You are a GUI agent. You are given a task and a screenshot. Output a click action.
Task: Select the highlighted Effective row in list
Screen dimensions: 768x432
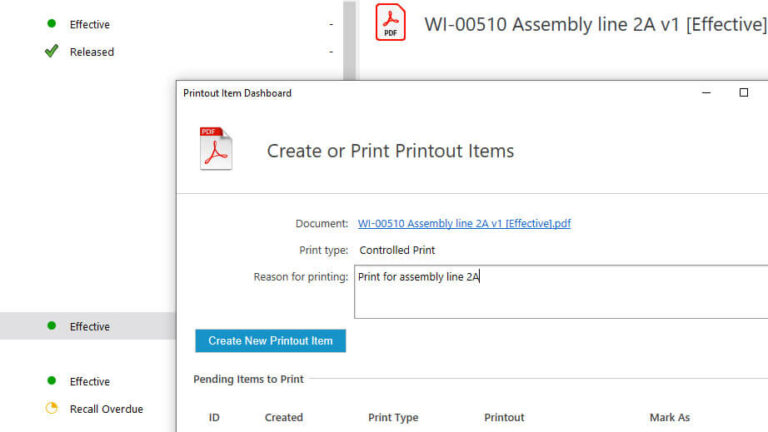pyautogui.click(x=88, y=326)
